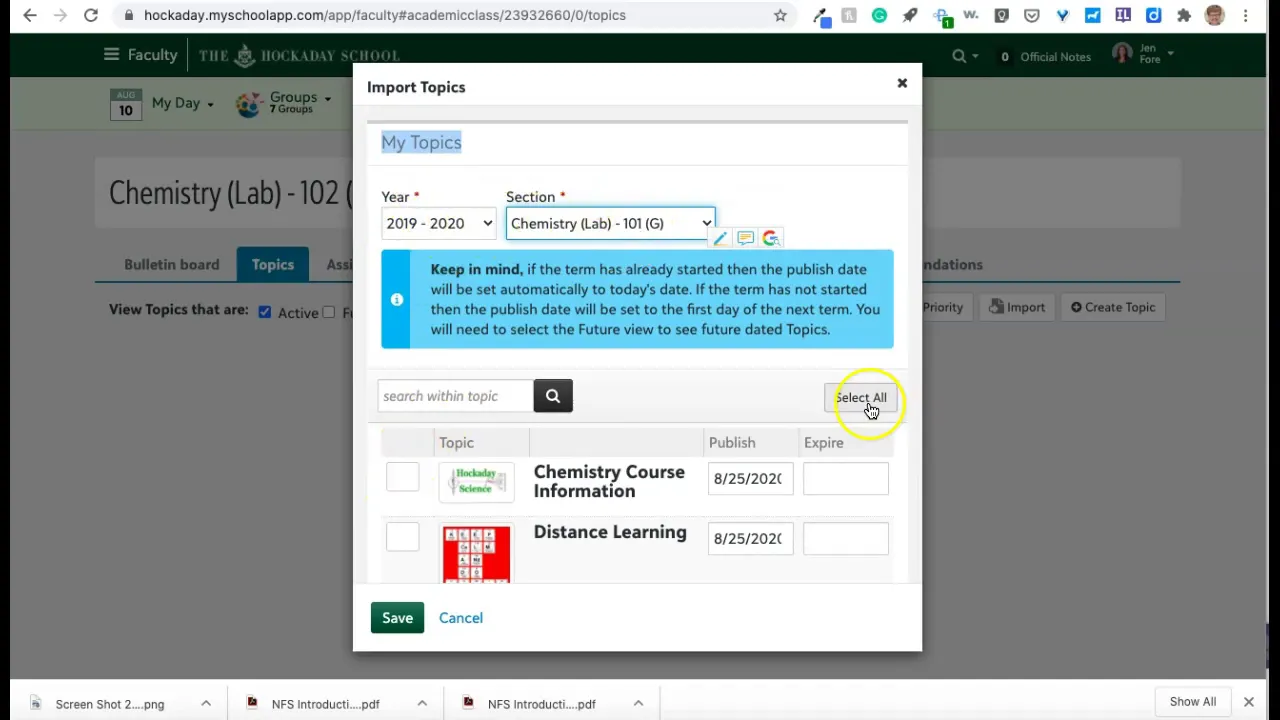Check the Distance Learning topic checkbox
The image size is (1280, 720).
[403, 536]
